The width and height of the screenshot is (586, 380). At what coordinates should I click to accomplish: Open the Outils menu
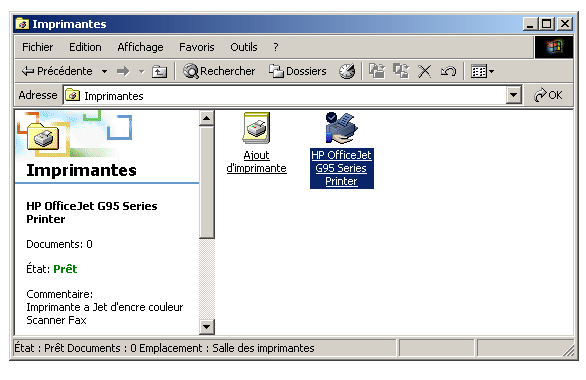coord(244,47)
